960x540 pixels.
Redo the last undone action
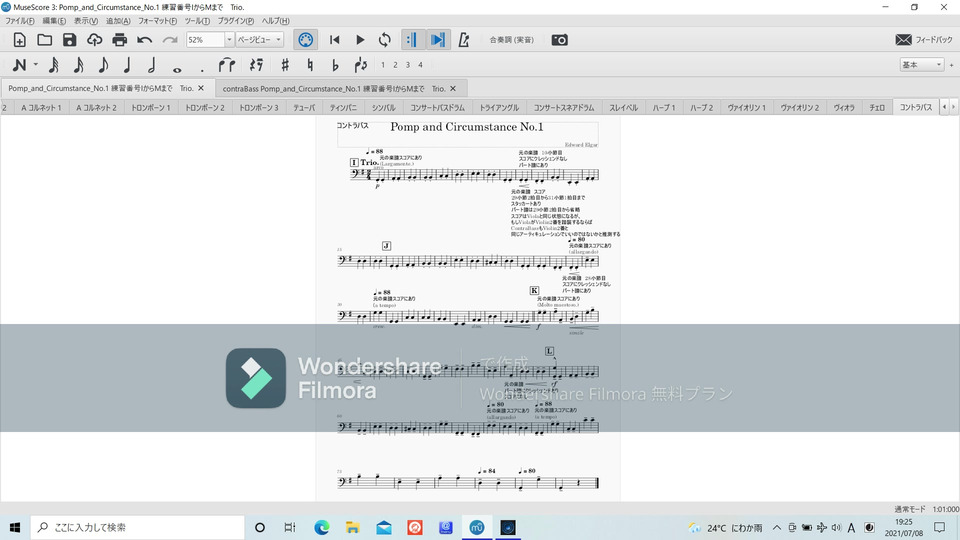click(170, 40)
